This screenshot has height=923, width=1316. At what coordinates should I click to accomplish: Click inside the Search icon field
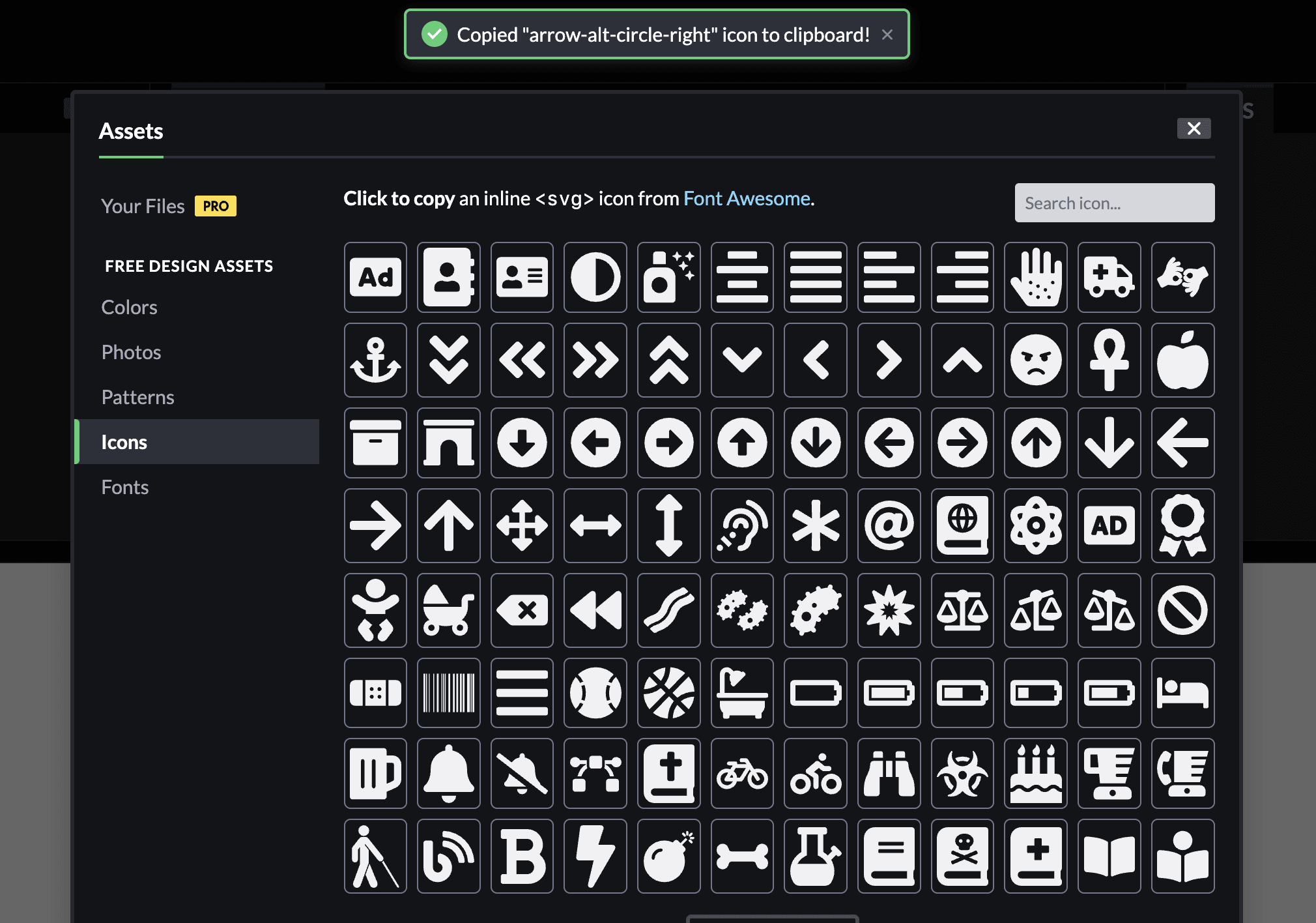coord(1114,203)
